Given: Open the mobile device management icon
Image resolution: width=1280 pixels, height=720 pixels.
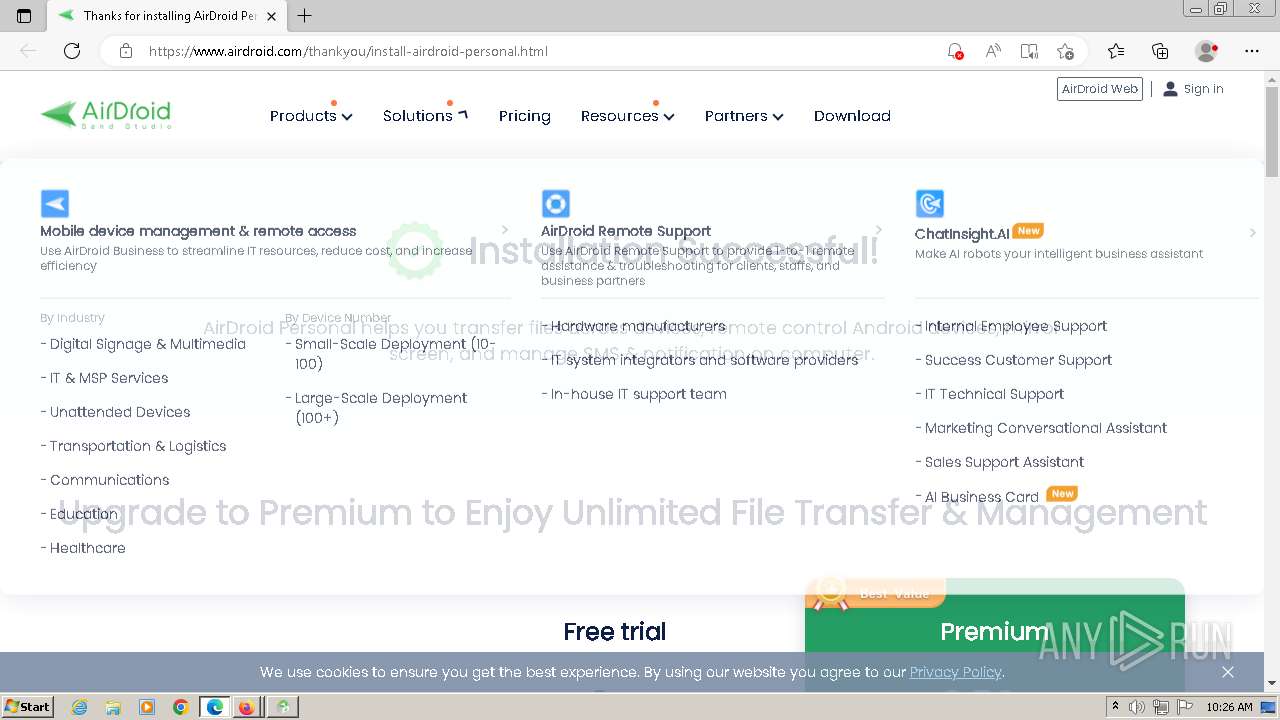Looking at the screenshot, I should click(x=55, y=204).
